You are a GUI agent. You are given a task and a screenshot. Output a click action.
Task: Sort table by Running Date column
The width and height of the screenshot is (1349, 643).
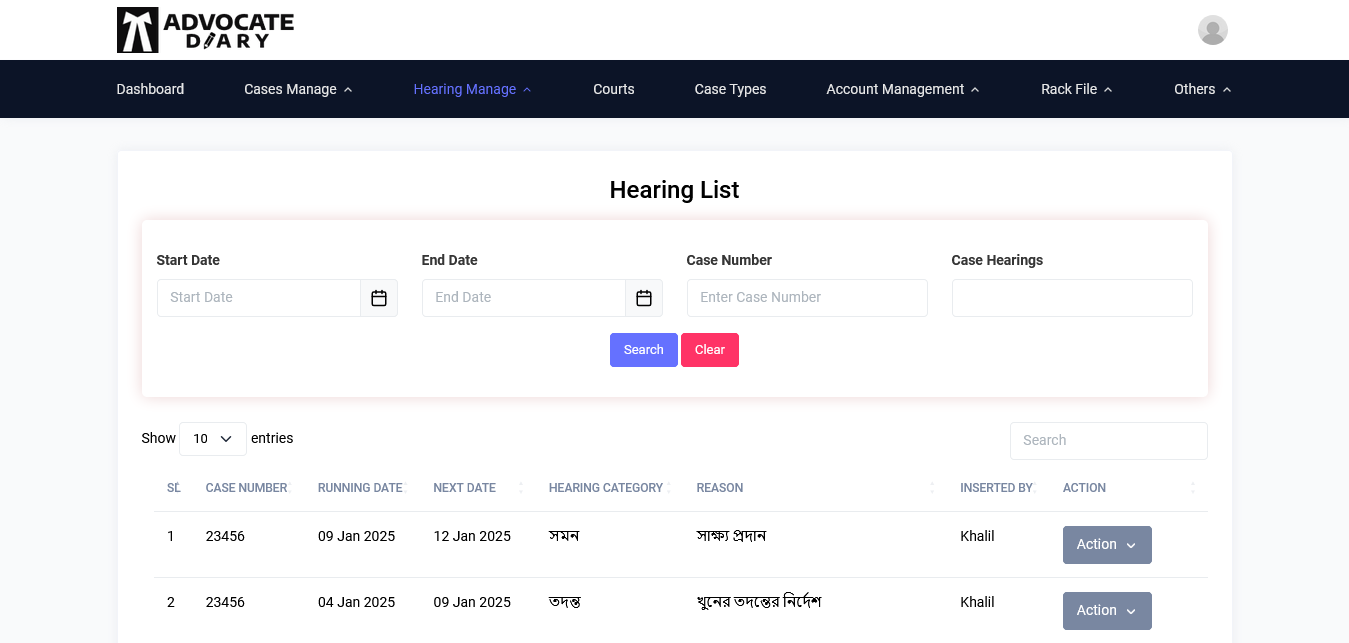(360, 488)
